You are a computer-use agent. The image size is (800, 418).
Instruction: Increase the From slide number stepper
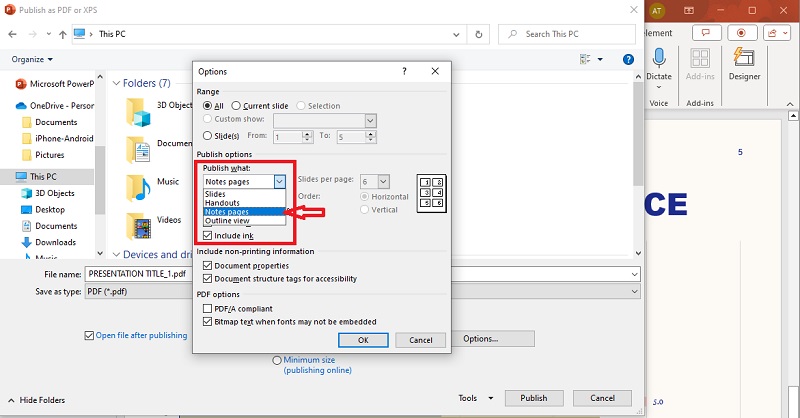[307, 134]
